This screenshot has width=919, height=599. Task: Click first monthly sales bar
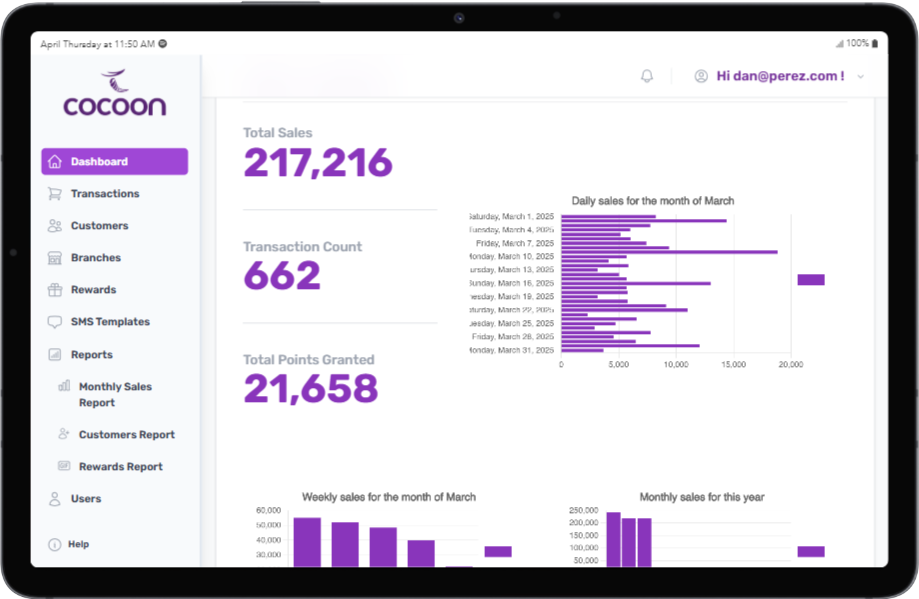(614, 540)
